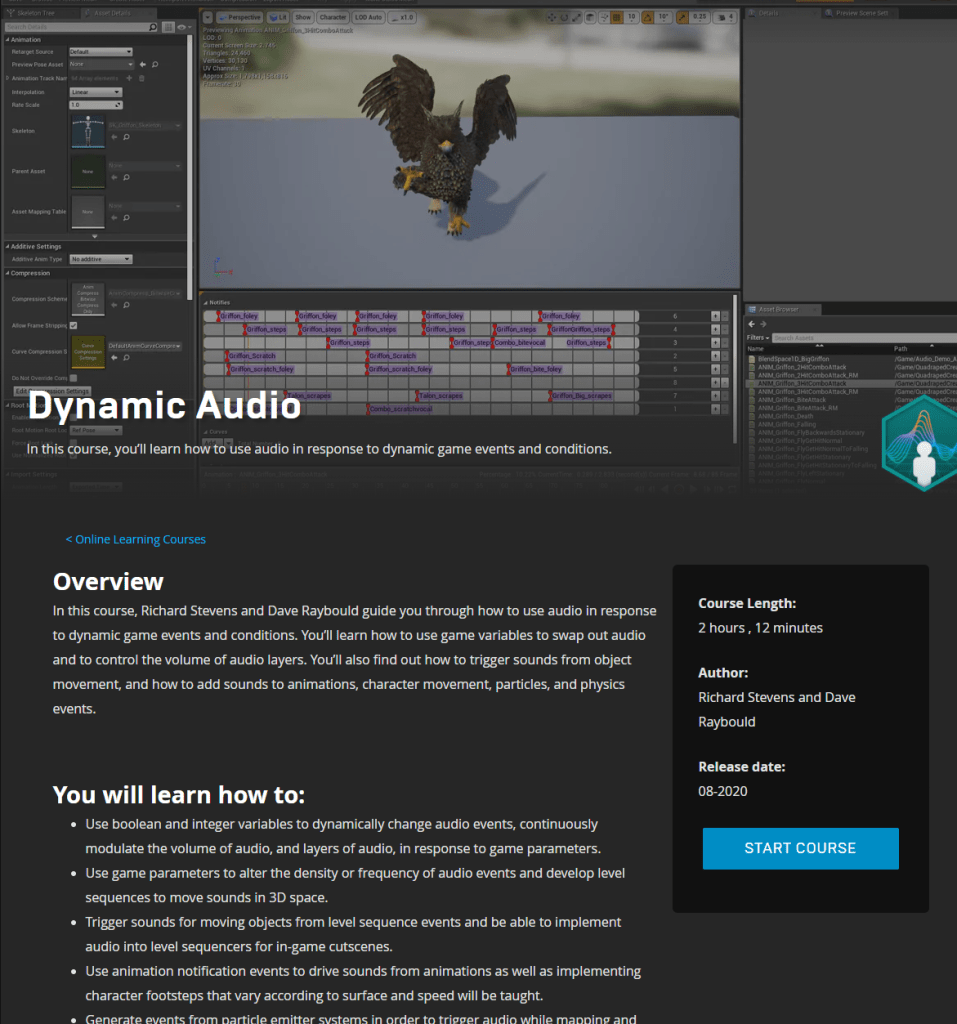The image size is (957, 1024).
Task: Click the Lit view mode button
Action: [279, 17]
